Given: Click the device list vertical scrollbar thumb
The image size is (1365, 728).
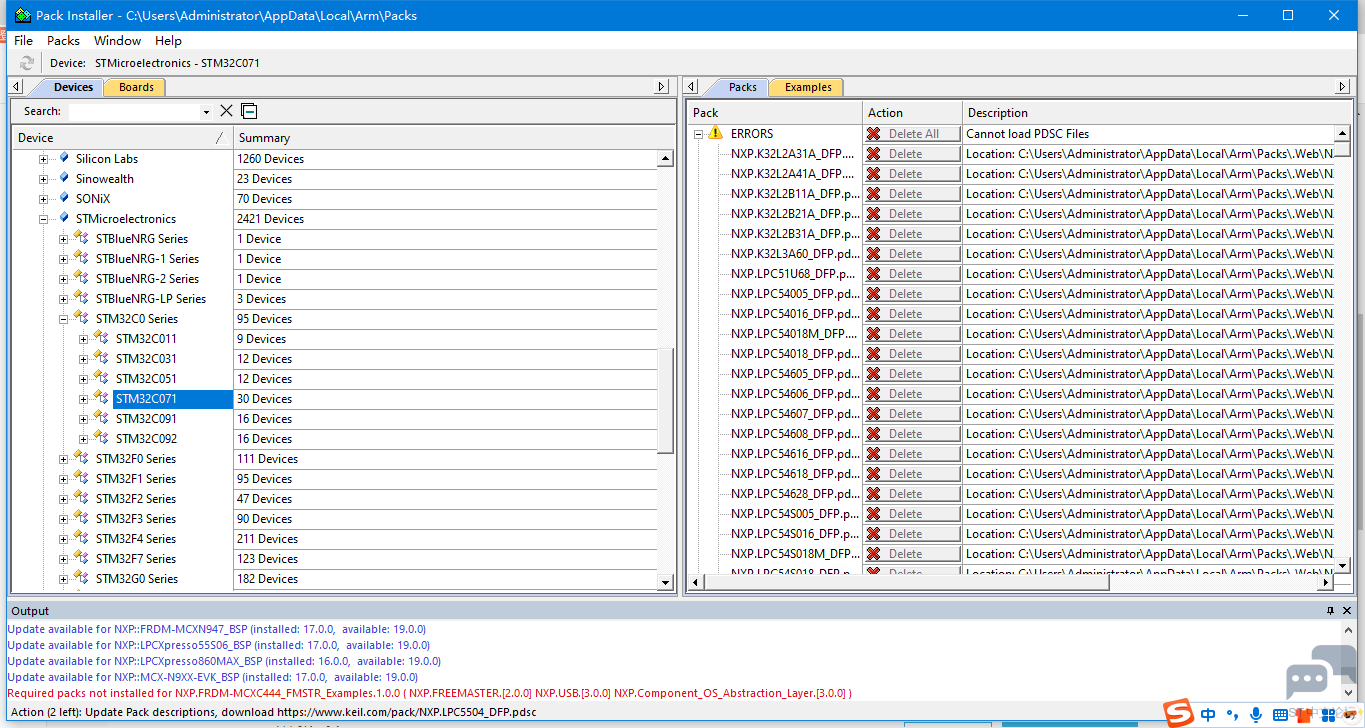Looking at the screenshot, I should point(665,400).
